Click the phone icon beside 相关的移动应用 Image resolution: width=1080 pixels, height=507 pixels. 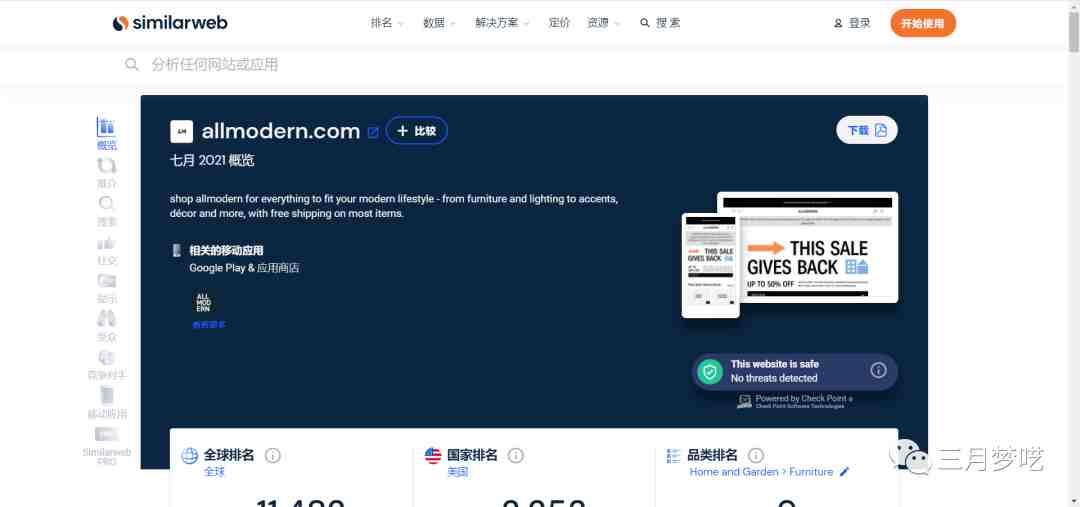(177, 250)
